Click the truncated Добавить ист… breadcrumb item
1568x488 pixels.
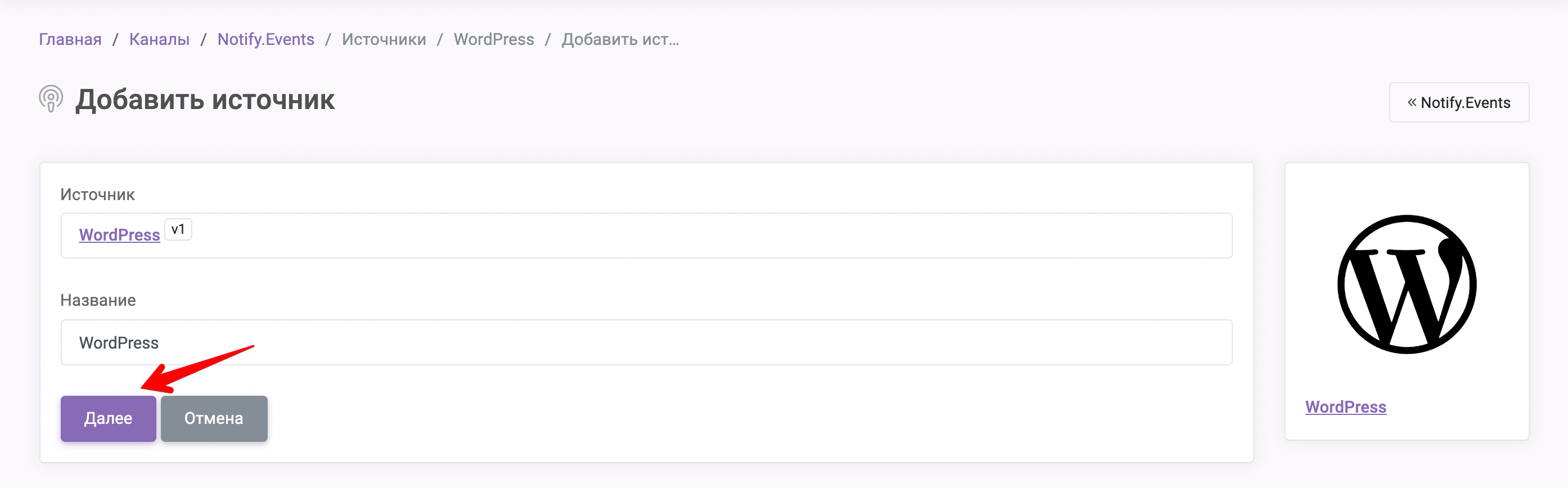click(620, 39)
